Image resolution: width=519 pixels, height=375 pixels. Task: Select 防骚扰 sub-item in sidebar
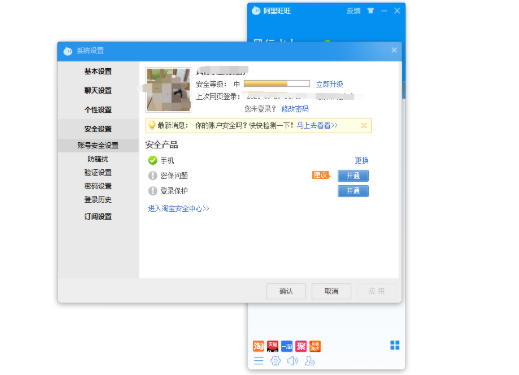[x=98, y=159]
